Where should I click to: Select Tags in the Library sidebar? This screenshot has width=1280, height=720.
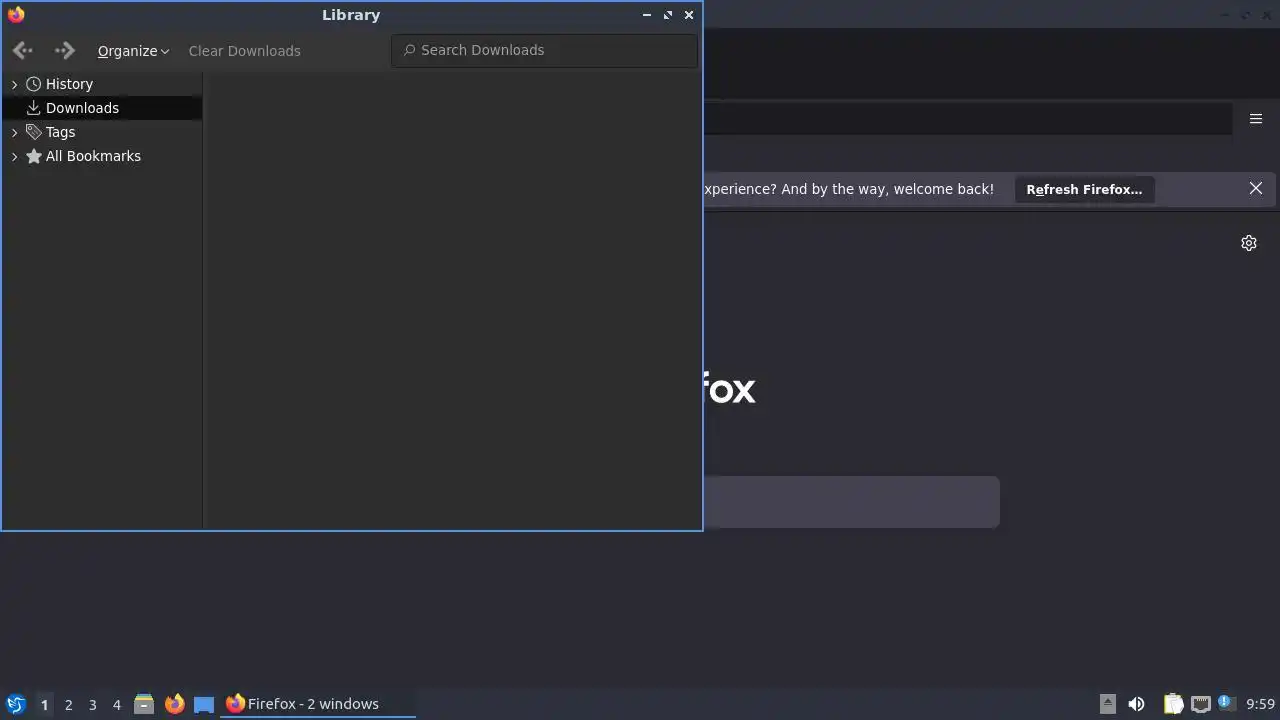(102, 132)
